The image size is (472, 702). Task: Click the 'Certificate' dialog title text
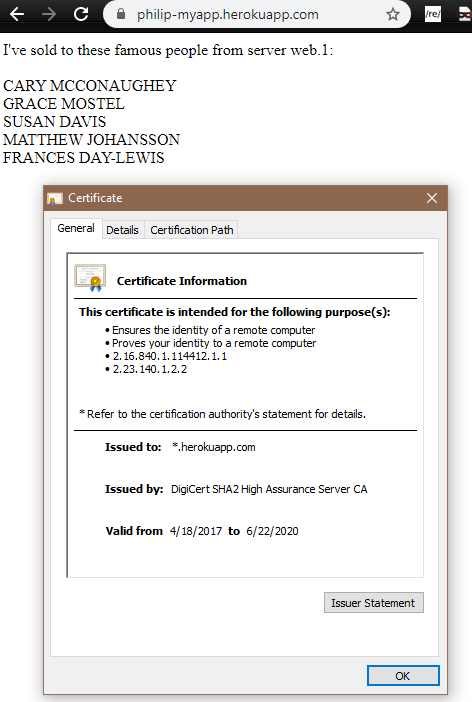95,198
